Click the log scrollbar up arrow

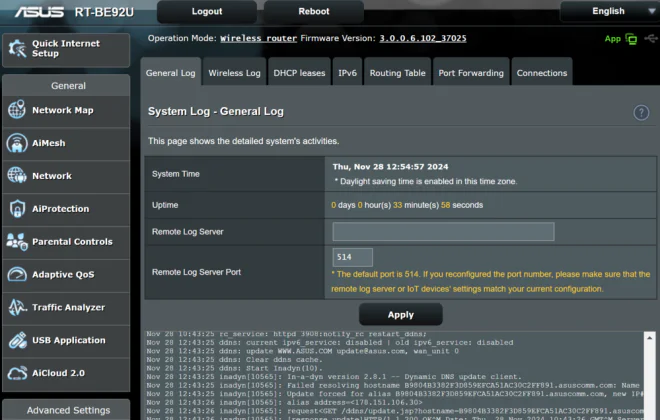(649, 338)
